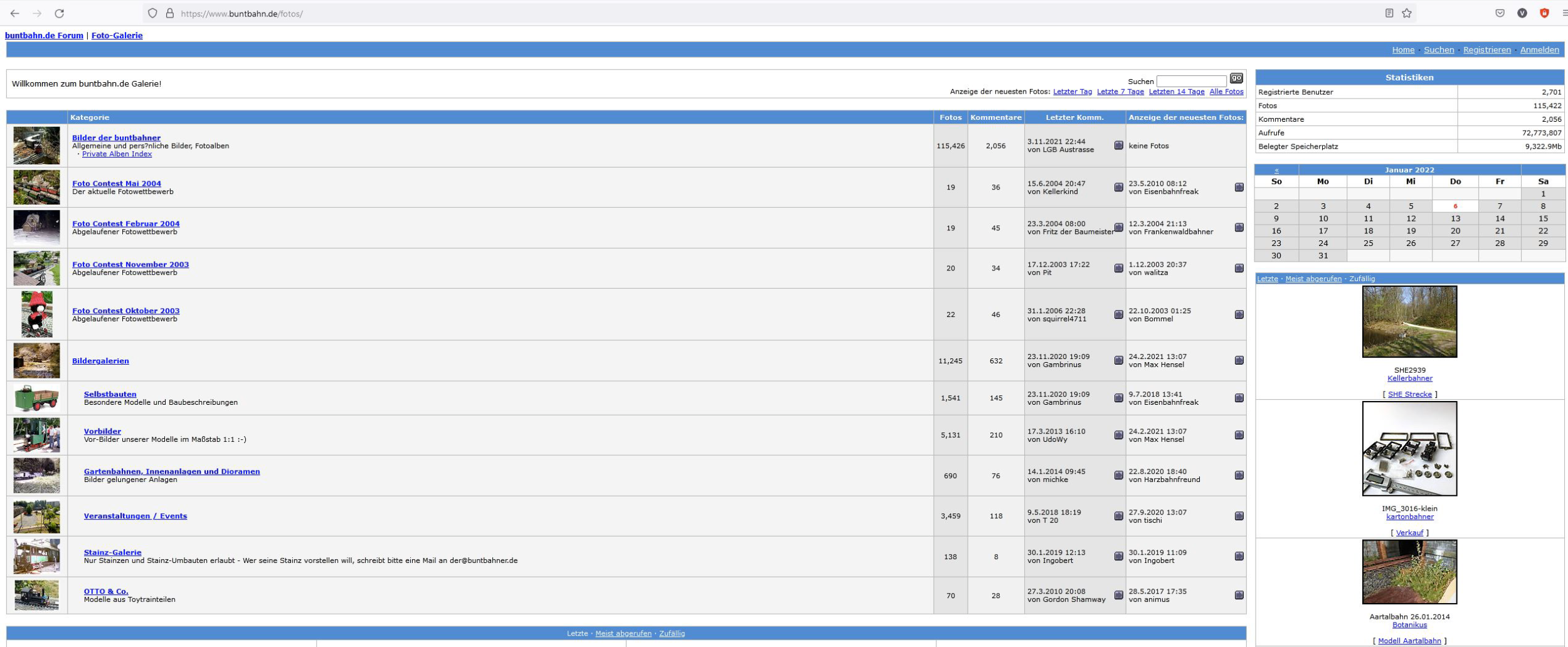Open latest comment icon for Bilder der buntbahner
This screenshot has width=1568, height=647.
click(1118, 146)
